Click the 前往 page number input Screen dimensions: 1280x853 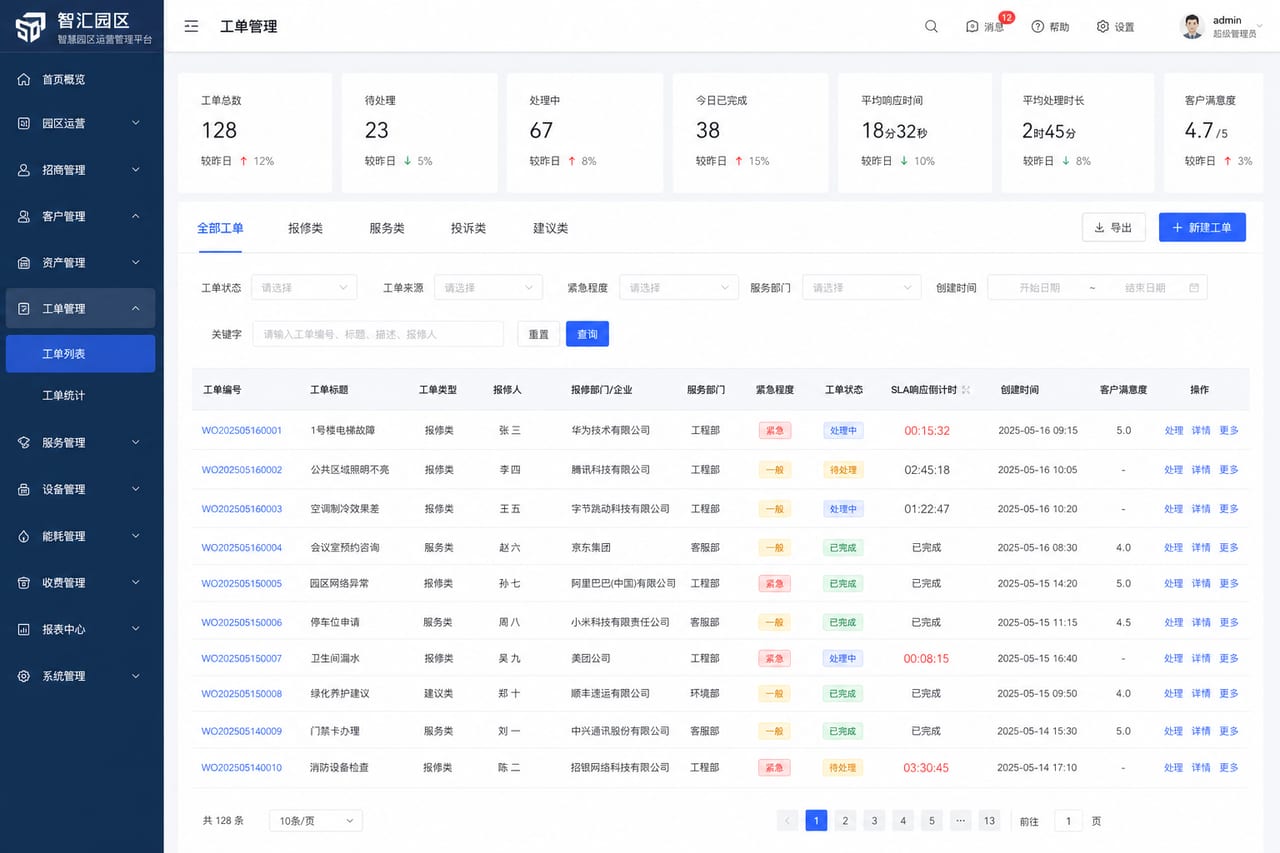[1068, 821]
